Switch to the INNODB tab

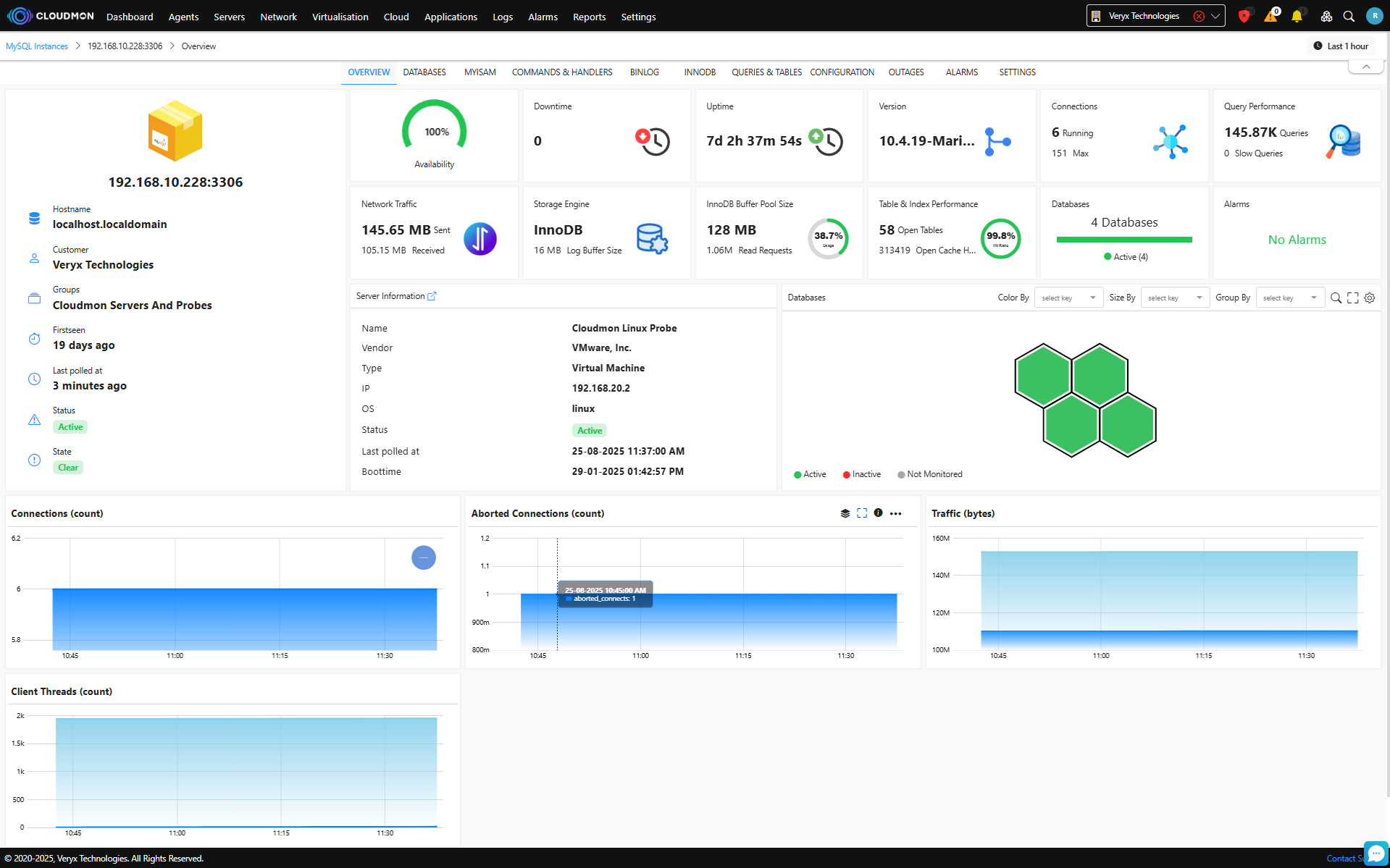click(699, 72)
